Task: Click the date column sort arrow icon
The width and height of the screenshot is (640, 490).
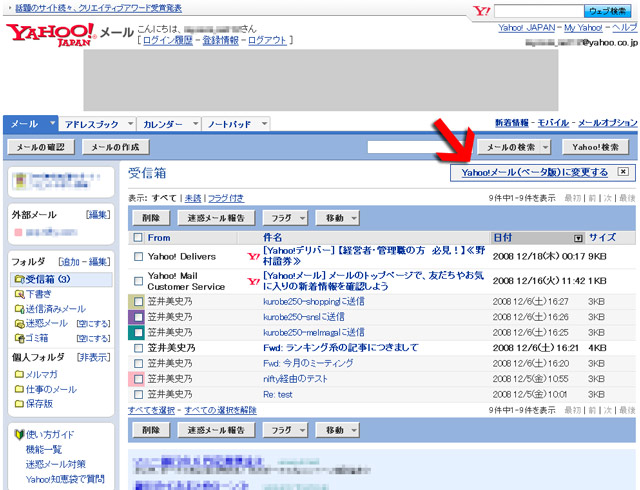Action: [578, 238]
